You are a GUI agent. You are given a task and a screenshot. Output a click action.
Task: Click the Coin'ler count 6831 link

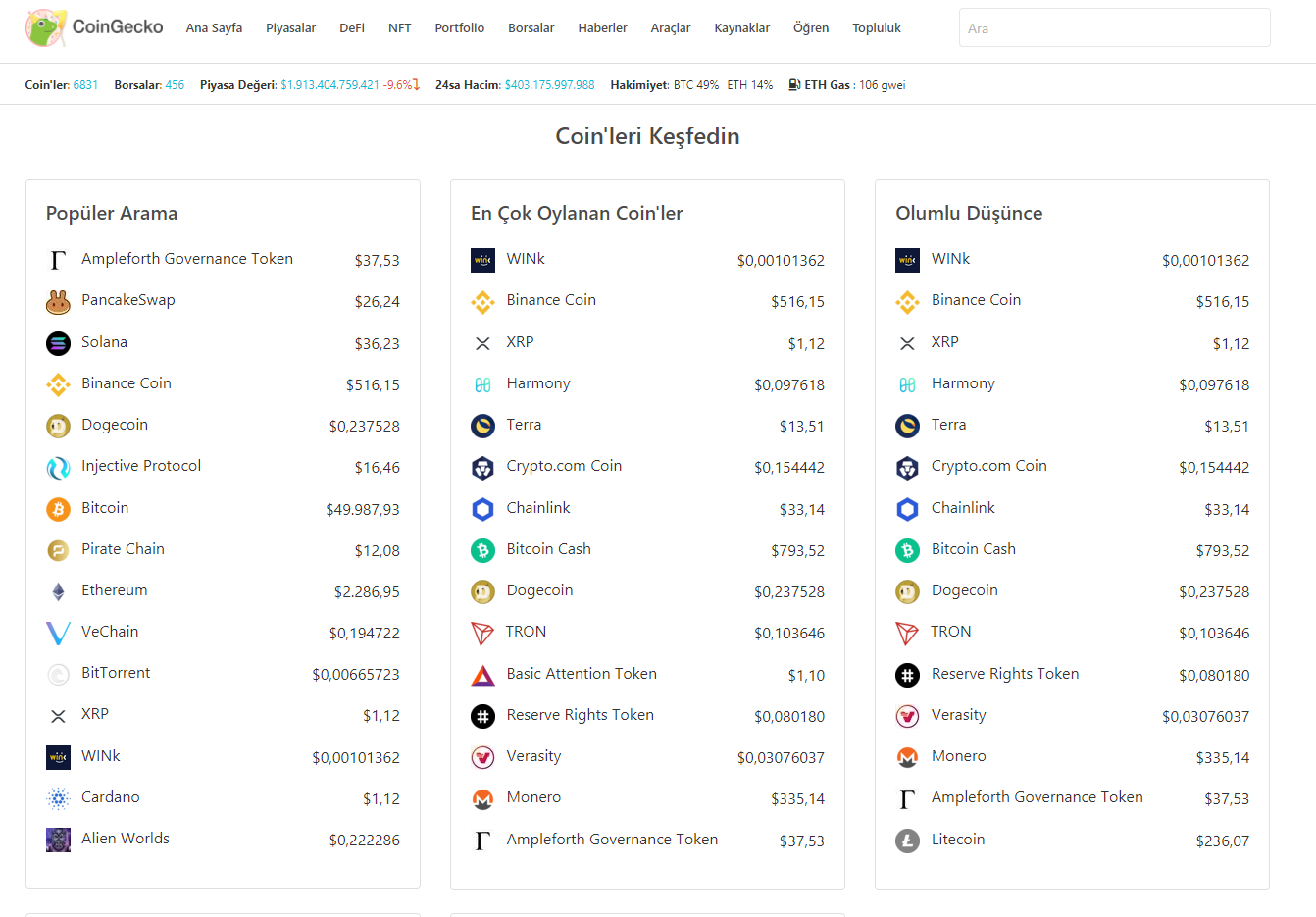(85, 85)
